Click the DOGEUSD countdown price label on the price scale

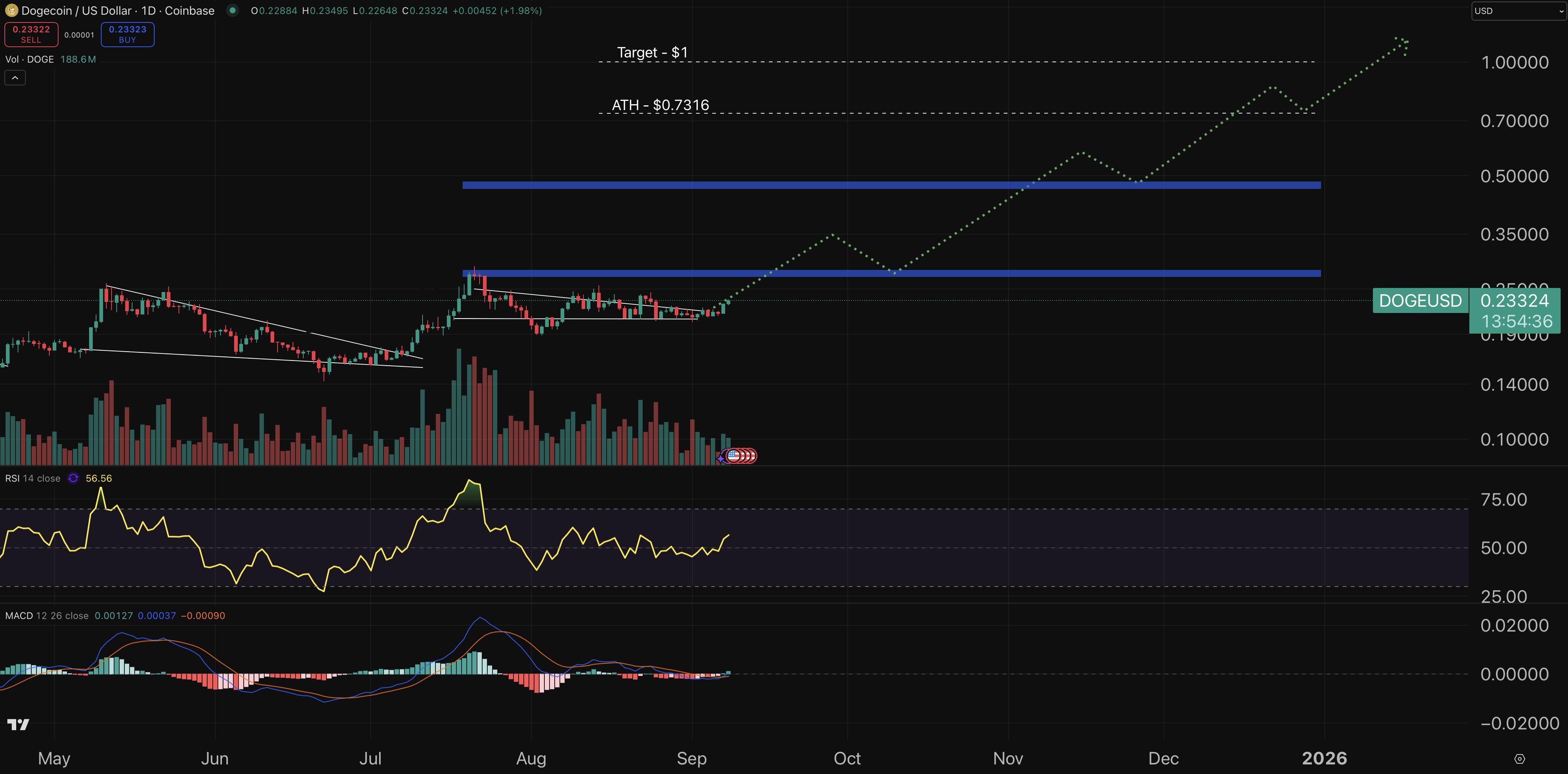tap(1516, 310)
